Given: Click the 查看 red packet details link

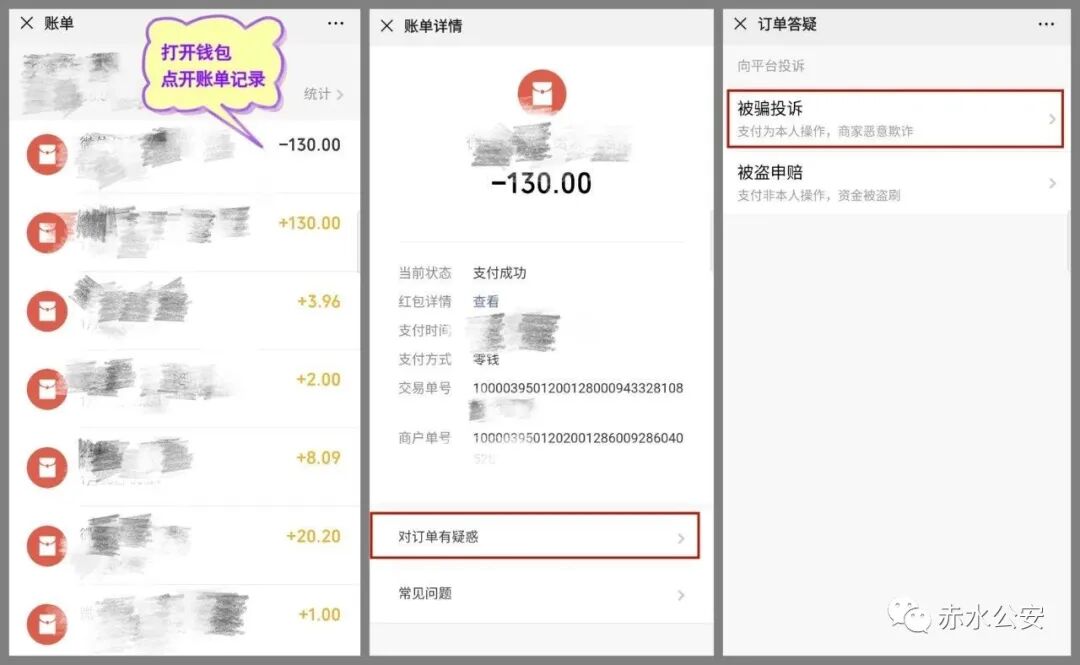Looking at the screenshot, I should 486,301.
